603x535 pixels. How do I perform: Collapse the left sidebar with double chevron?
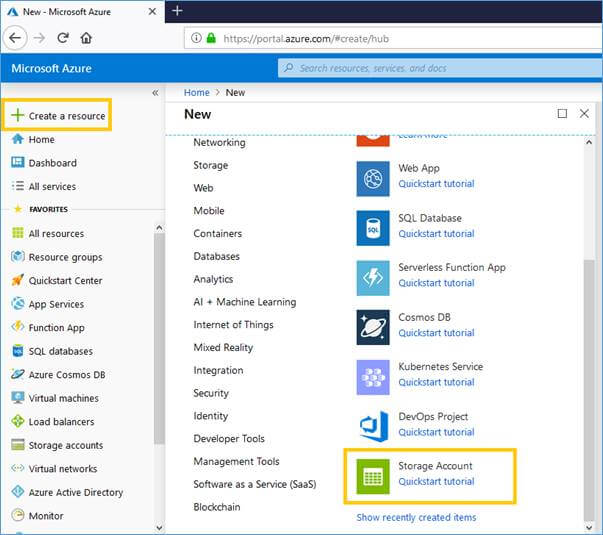click(x=155, y=92)
